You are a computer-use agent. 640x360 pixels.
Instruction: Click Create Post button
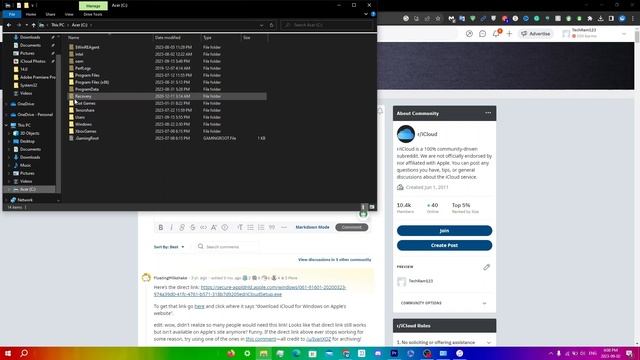(x=444, y=245)
